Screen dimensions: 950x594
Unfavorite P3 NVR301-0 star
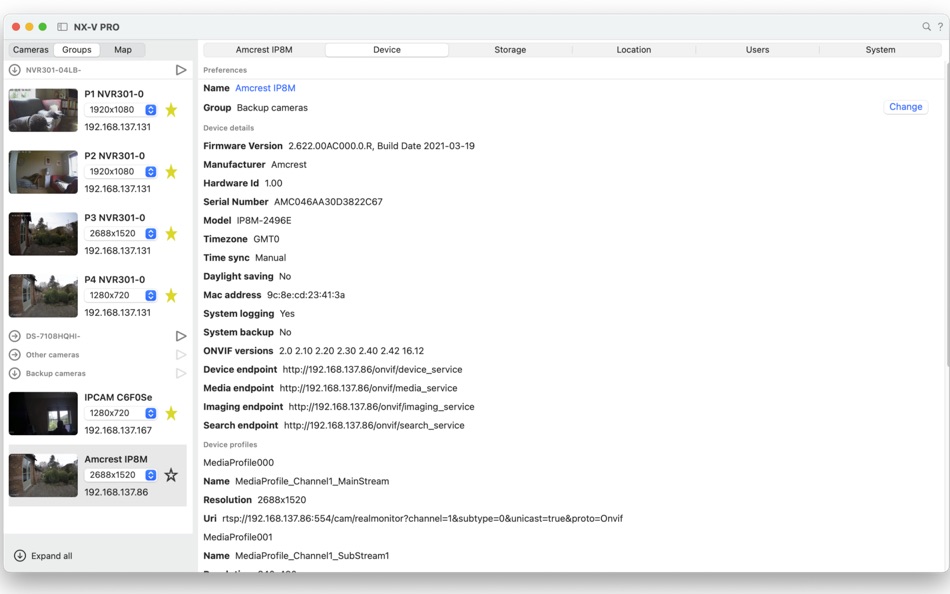[171, 233]
